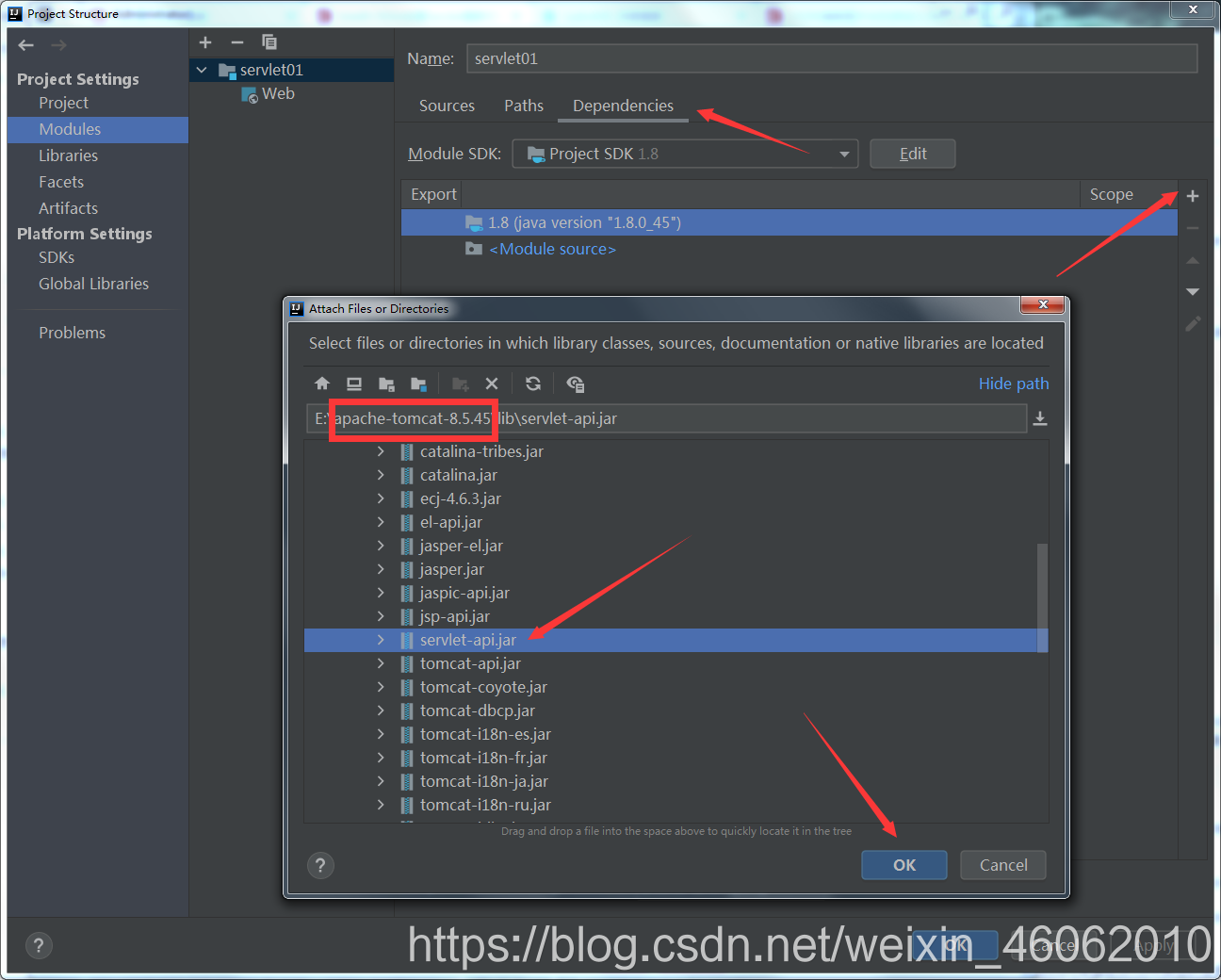Collapse the servlet01 module tree node

pos(202,70)
